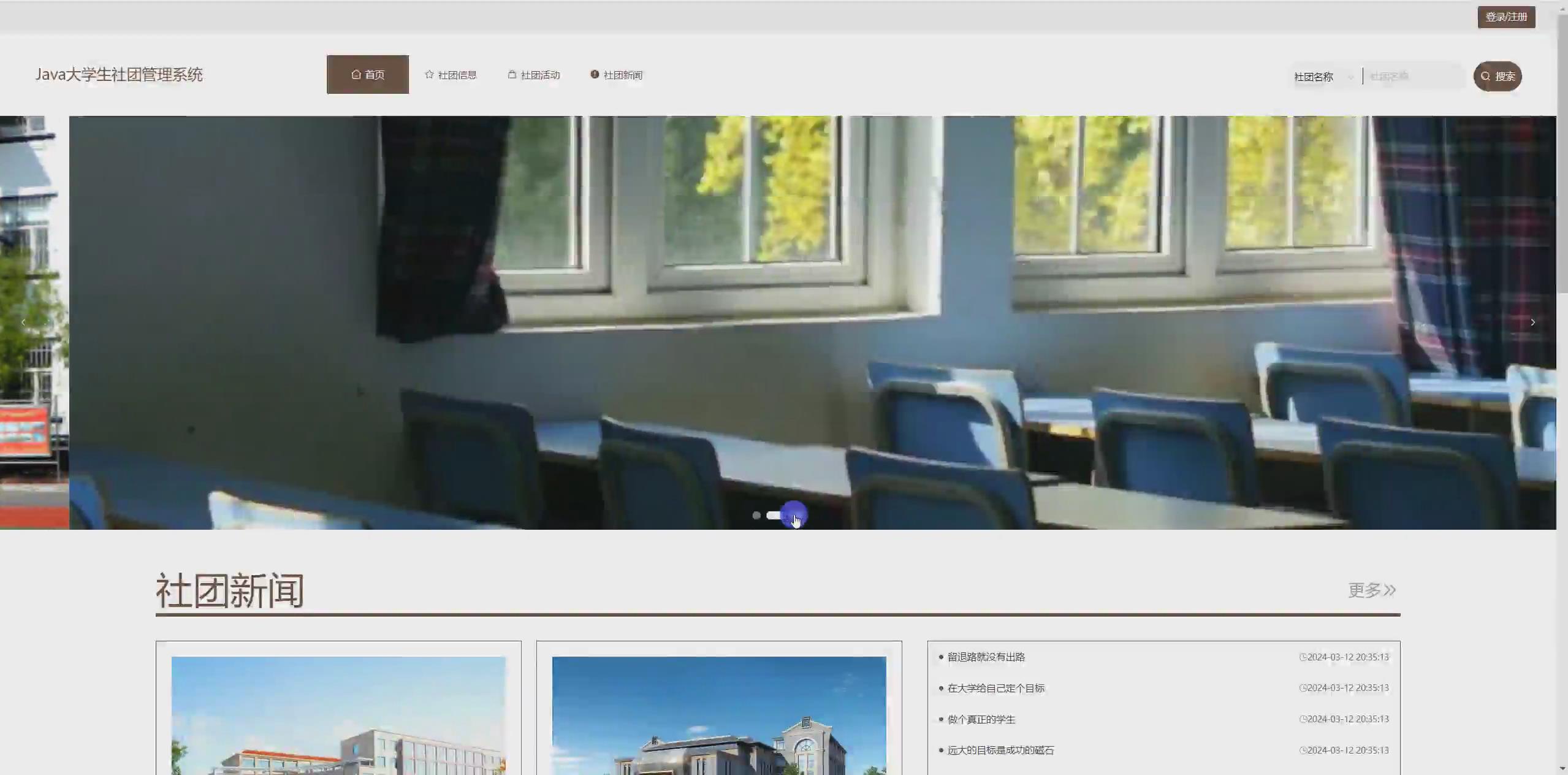Click the second news card thumbnail
The height and width of the screenshot is (775, 1568).
click(x=718, y=715)
